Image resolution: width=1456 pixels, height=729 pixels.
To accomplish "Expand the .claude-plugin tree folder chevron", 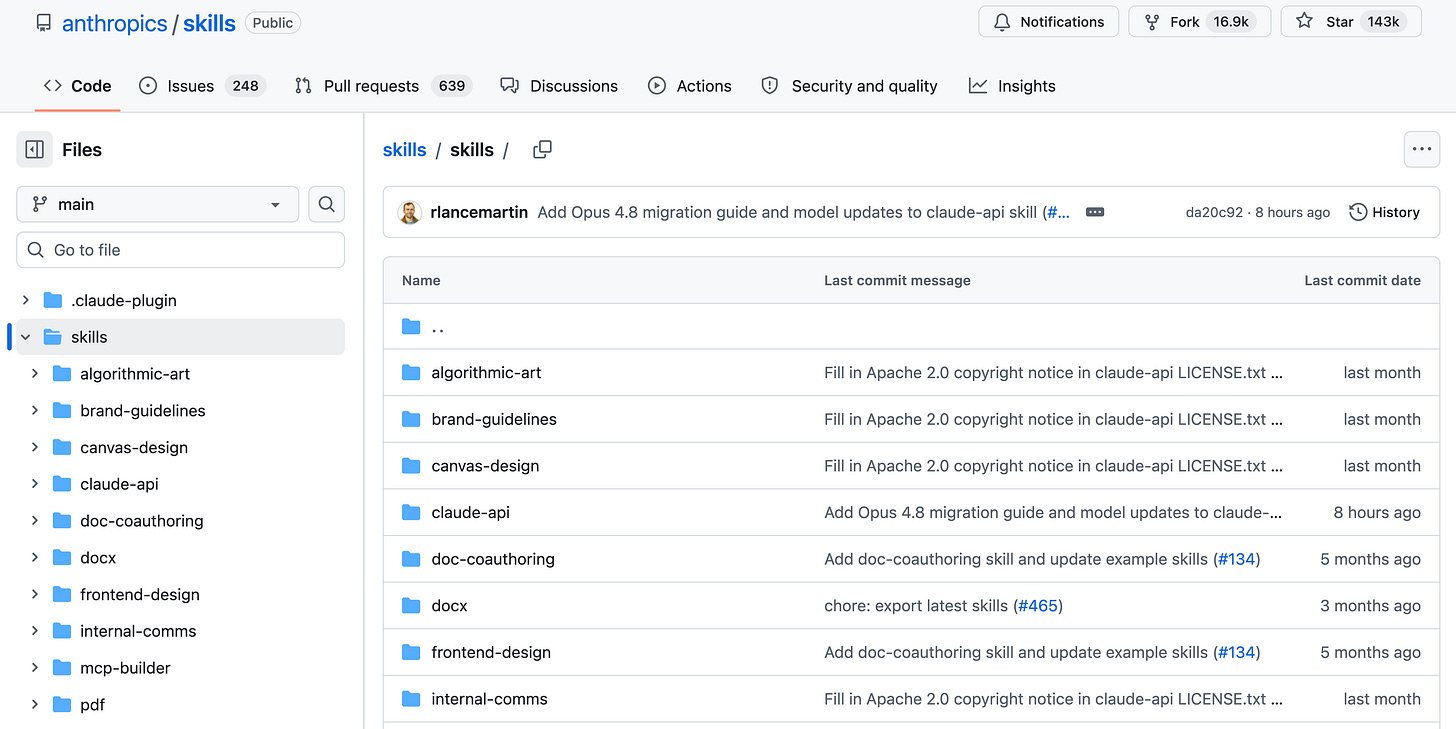I will click(x=26, y=300).
